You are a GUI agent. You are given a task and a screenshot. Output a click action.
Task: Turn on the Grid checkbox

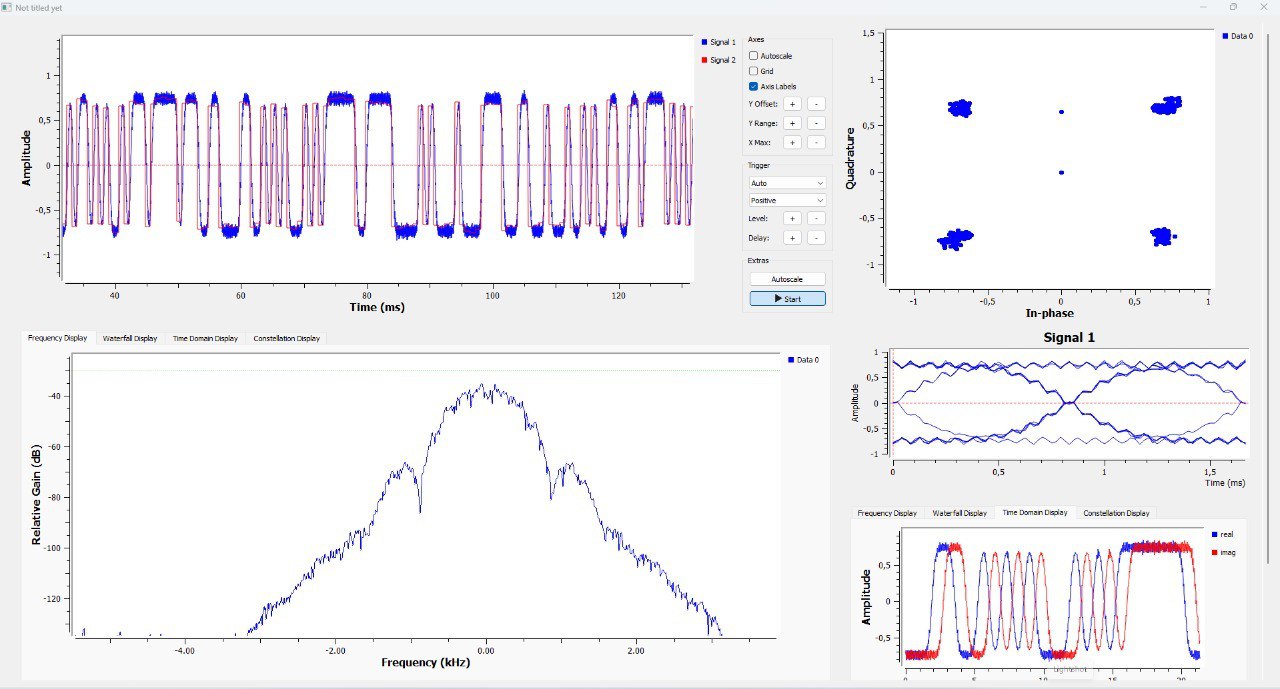[x=754, y=71]
